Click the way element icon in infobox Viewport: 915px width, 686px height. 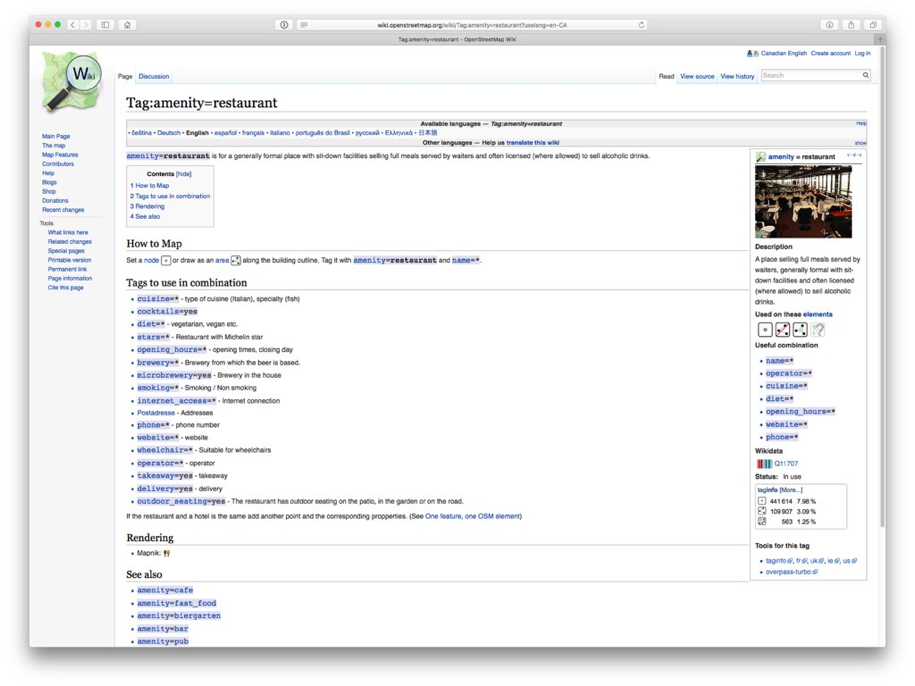pos(783,330)
